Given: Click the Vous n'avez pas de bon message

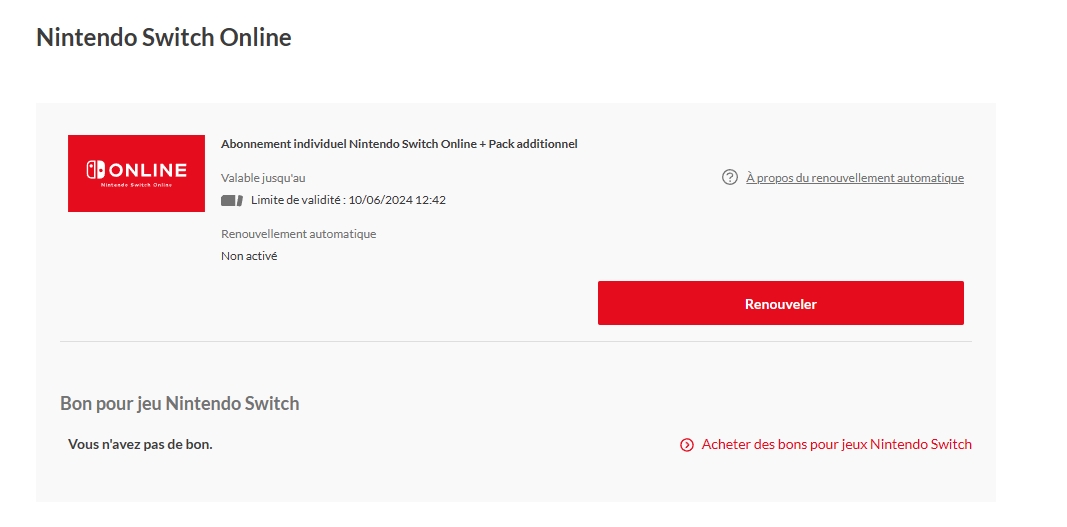Looking at the screenshot, I should [x=140, y=444].
